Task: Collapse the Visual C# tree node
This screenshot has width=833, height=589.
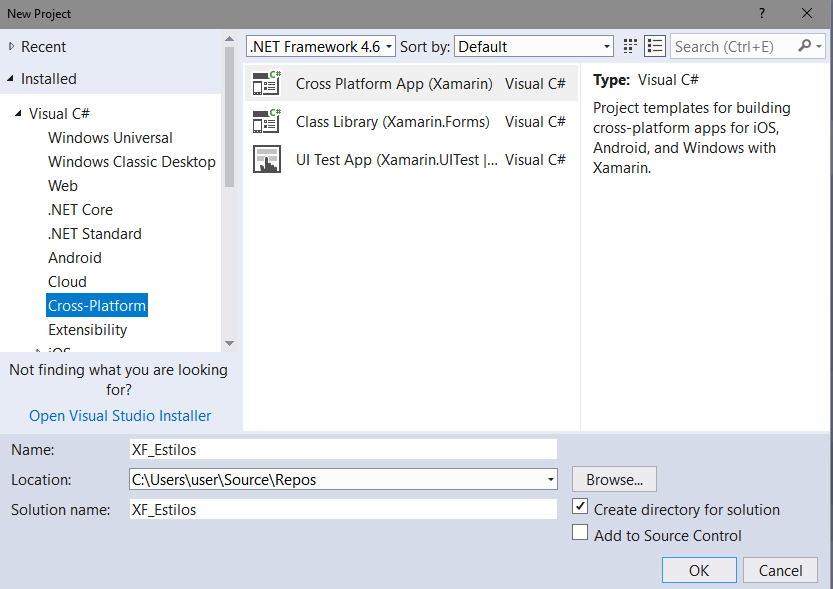Action: pyautogui.click(x=19, y=113)
